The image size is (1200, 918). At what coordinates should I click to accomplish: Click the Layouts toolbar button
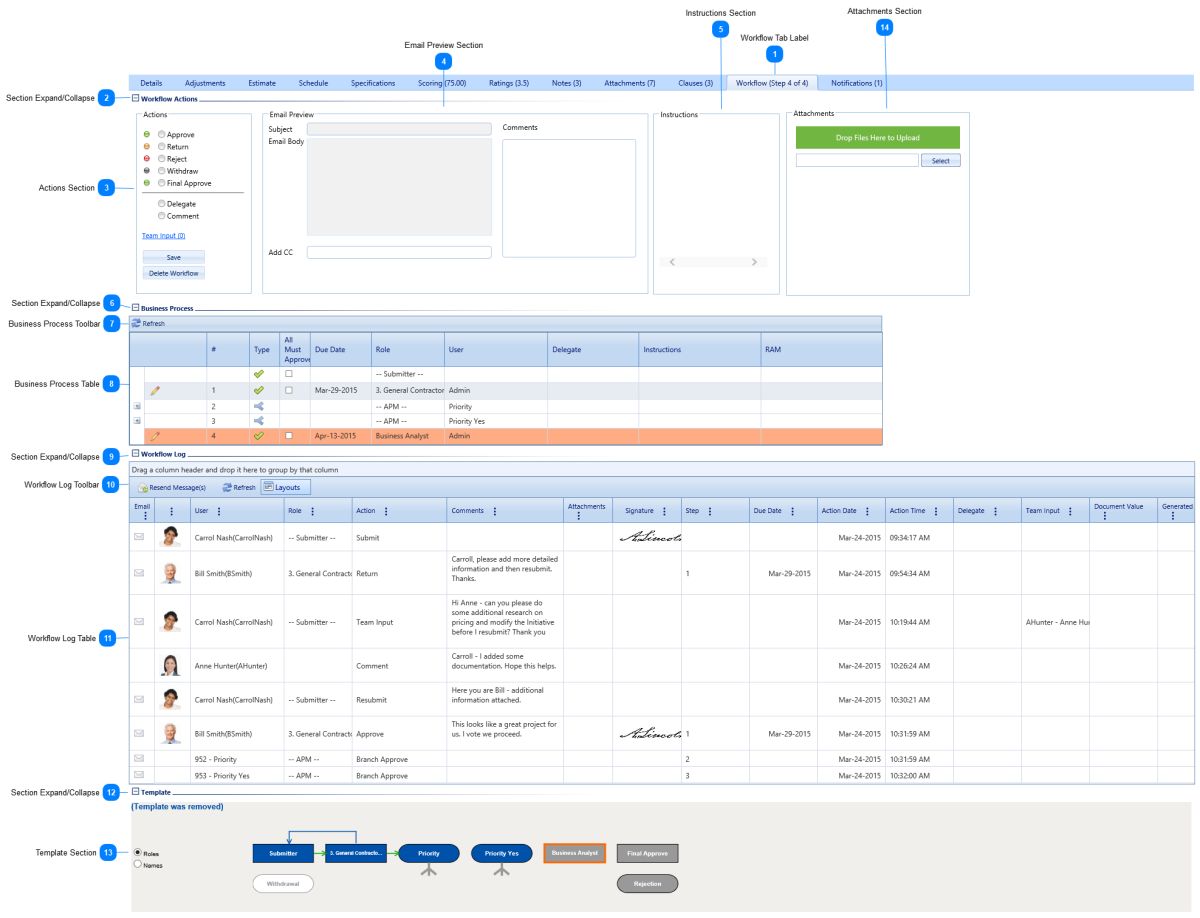click(x=286, y=487)
